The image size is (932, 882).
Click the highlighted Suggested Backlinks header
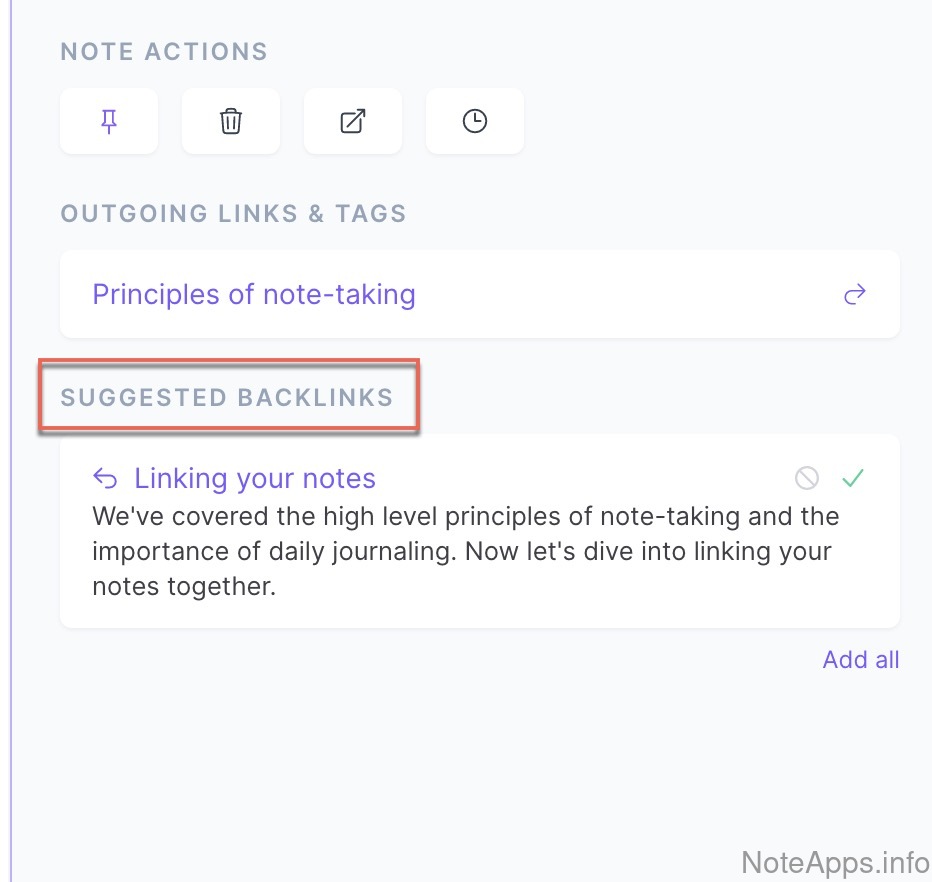coord(227,398)
